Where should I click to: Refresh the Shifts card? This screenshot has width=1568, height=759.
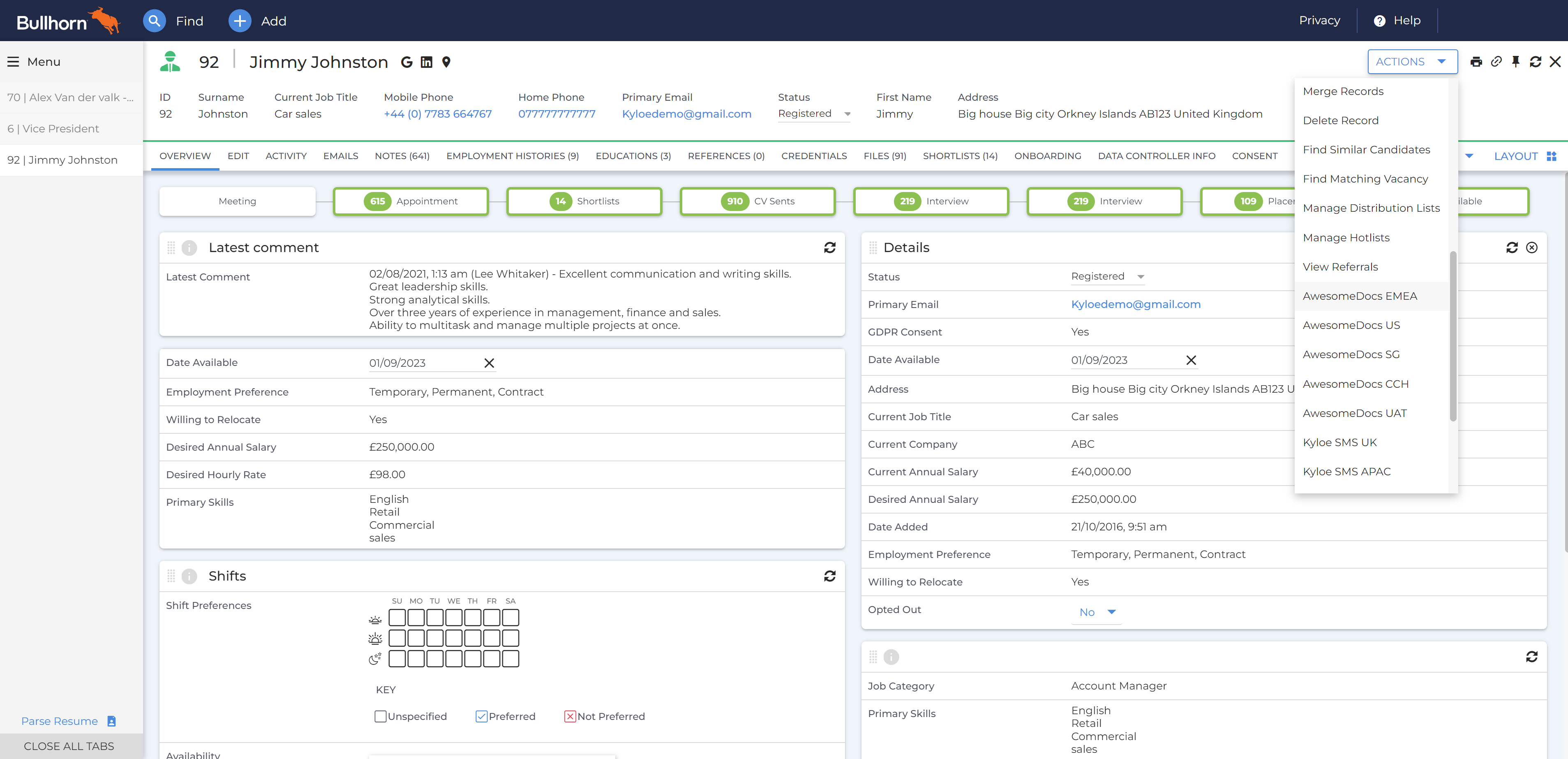tap(830, 576)
